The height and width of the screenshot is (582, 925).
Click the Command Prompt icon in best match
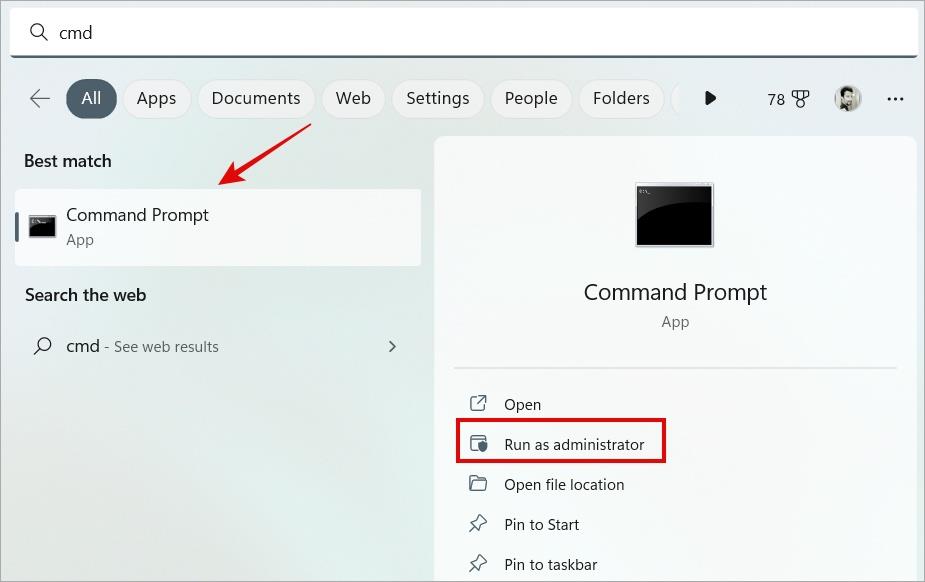(x=42, y=226)
